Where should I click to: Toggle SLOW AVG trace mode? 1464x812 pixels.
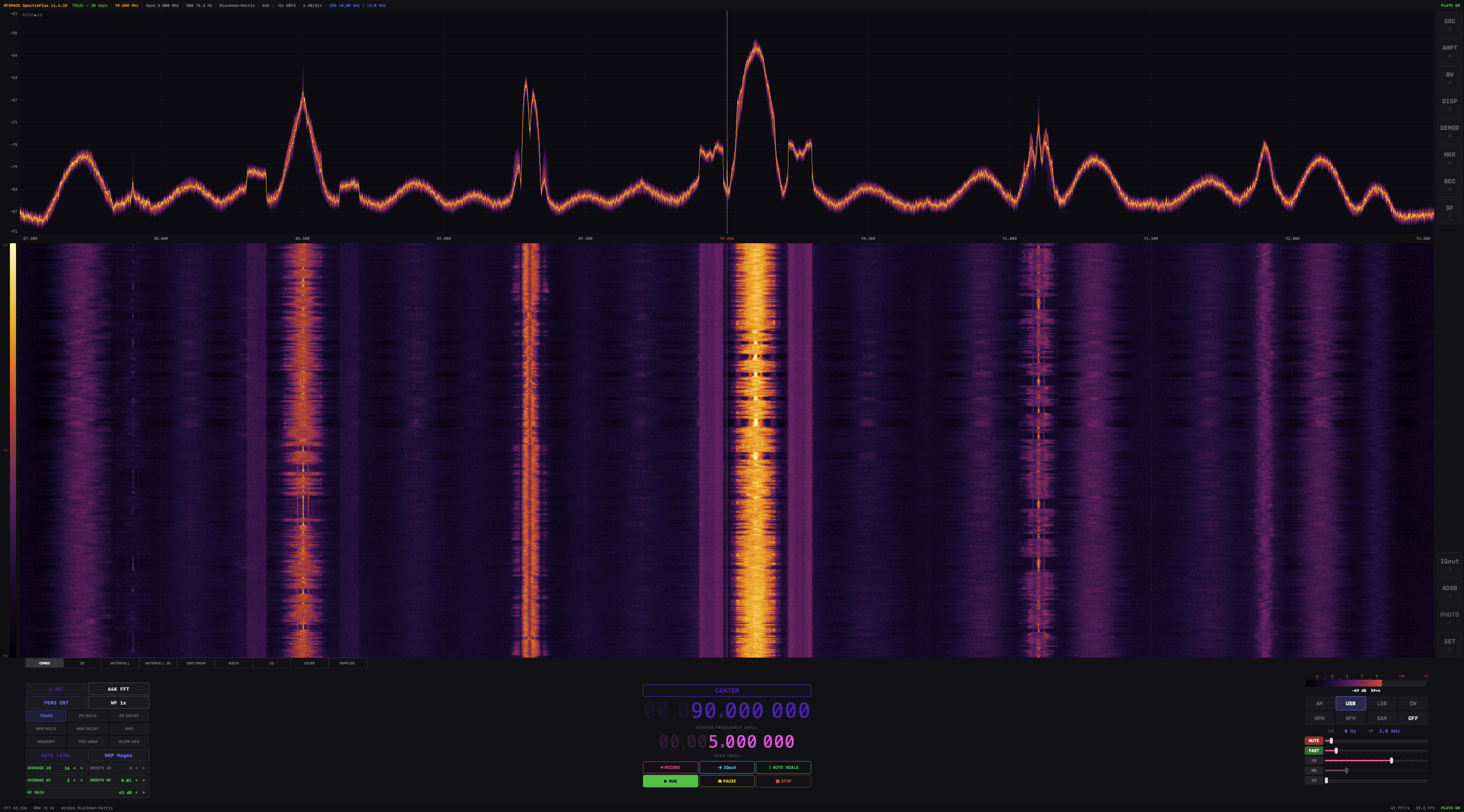click(x=129, y=741)
